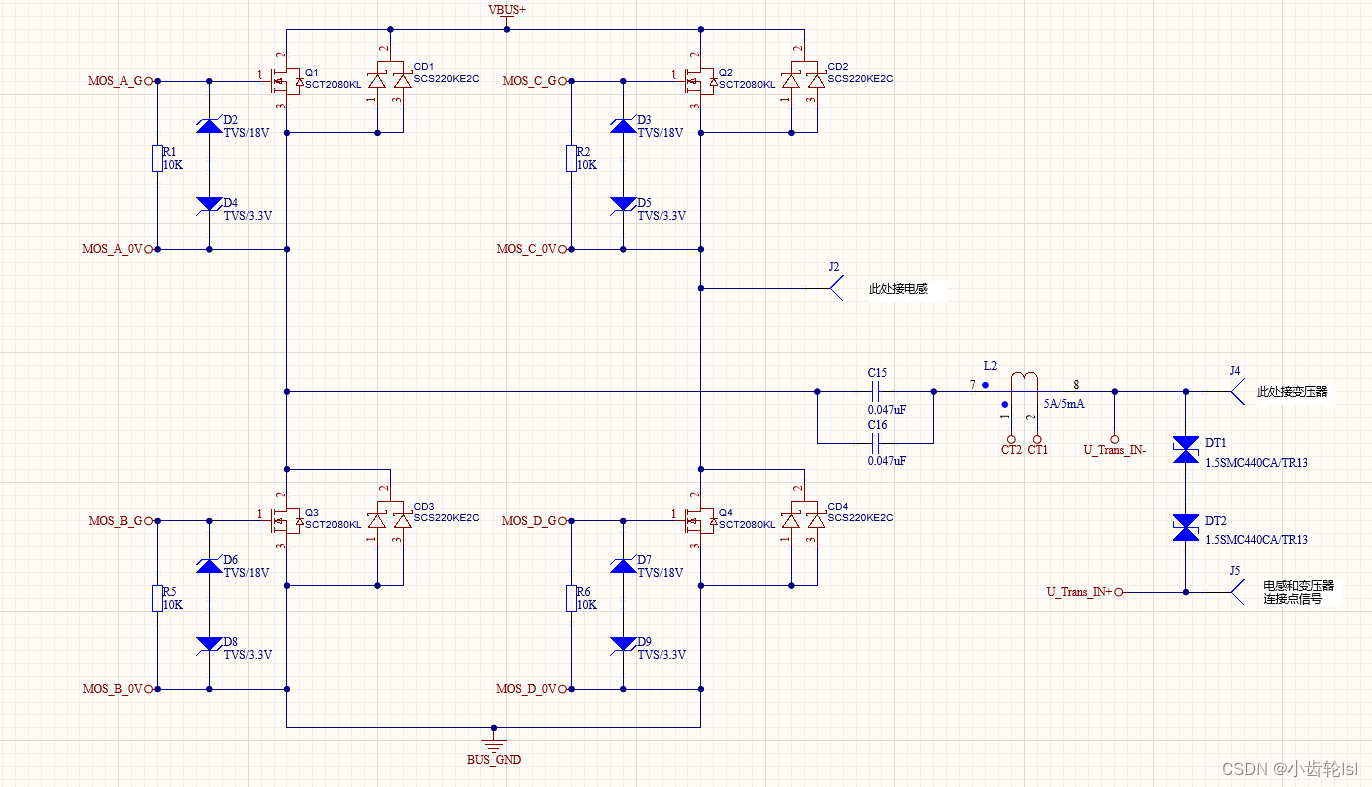The image size is (1372, 787).
Task: Select the Q3 SCT2080KL MOSFET symbol
Action: coord(286,521)
